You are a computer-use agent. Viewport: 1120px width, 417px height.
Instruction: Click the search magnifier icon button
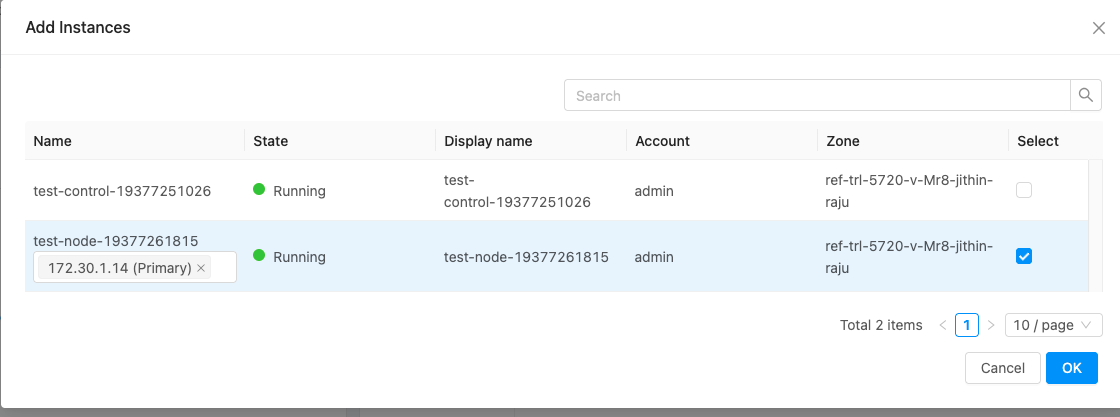click(x=1085, y=96)
